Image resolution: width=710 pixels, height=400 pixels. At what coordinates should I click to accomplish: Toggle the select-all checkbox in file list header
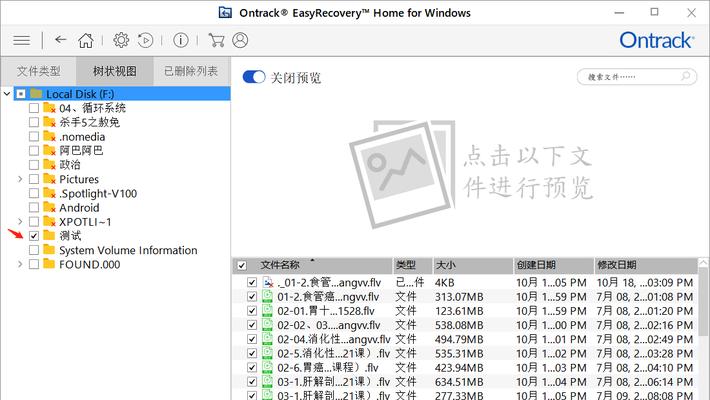[x=242, y=265]
